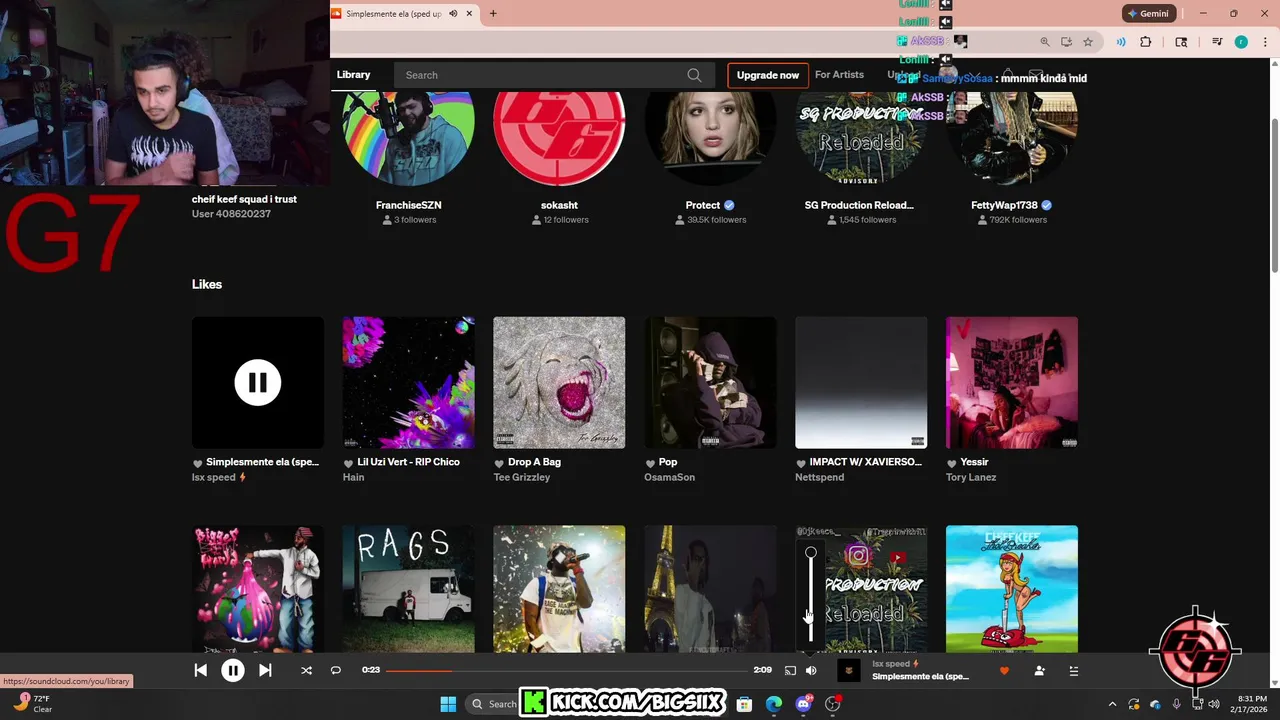Open the next-up queue list icon
The height and width of the screenshot is (720, 1280).
[1074, 671]
